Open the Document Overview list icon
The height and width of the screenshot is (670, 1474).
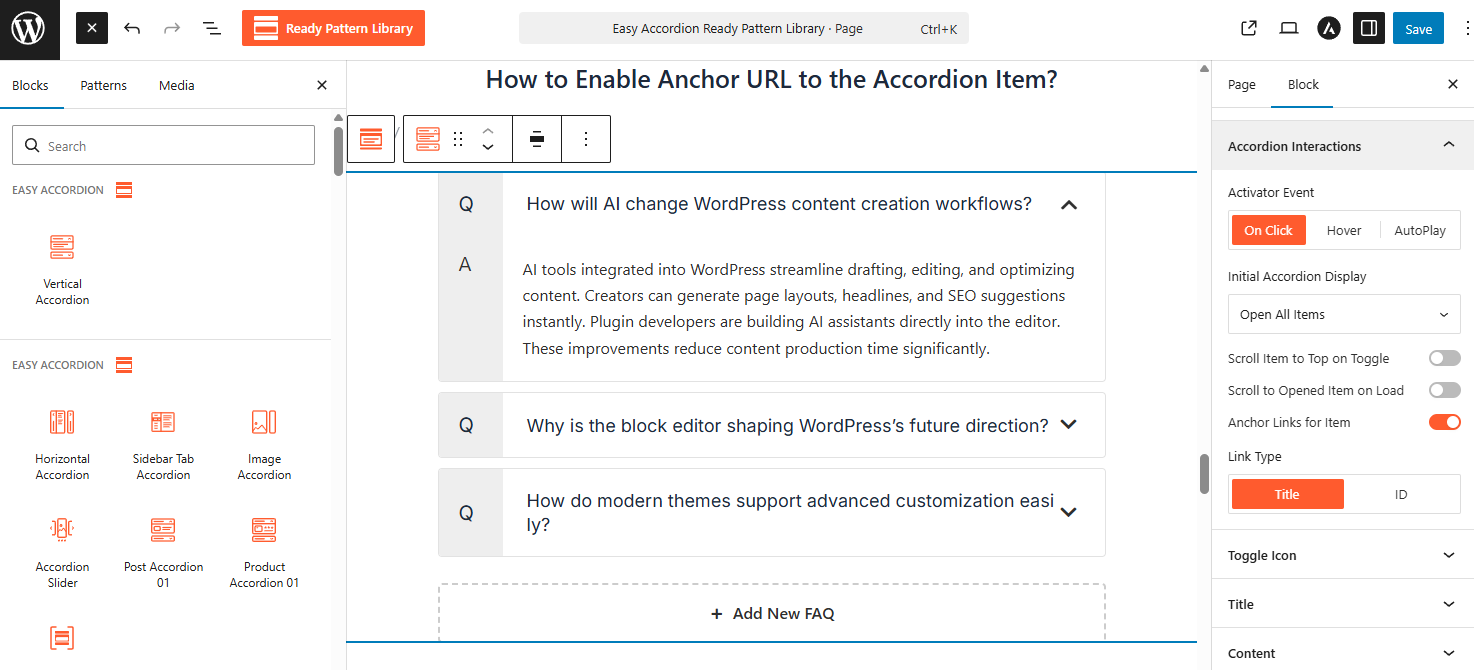click(x=212, y=29)
